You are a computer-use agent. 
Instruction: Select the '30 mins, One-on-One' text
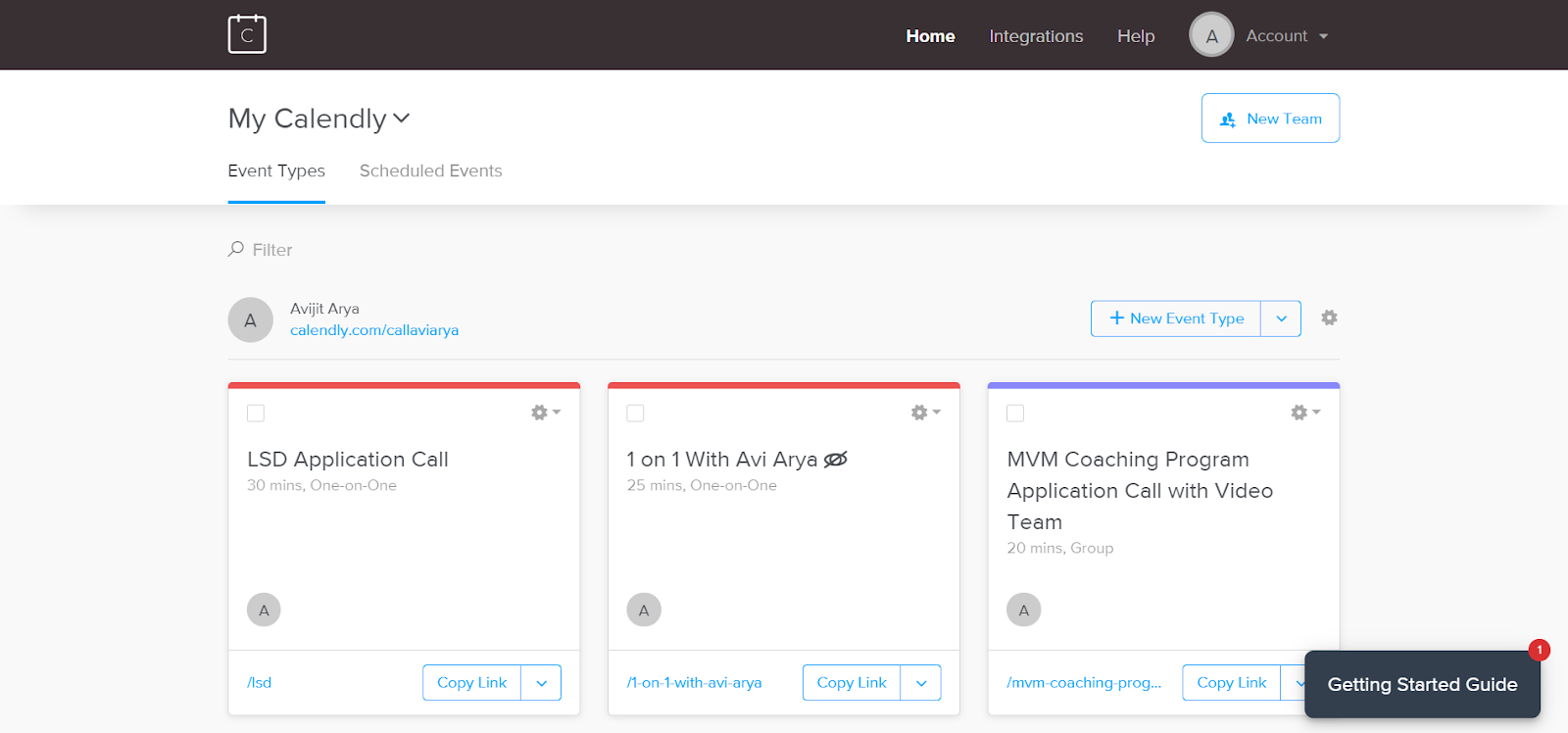click(x=321, y=485)
